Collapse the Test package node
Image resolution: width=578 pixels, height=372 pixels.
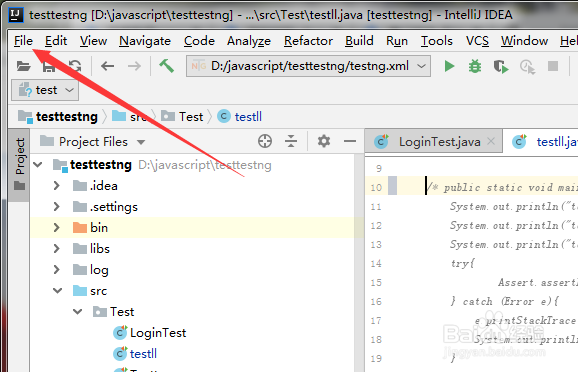tap(78, 312)
